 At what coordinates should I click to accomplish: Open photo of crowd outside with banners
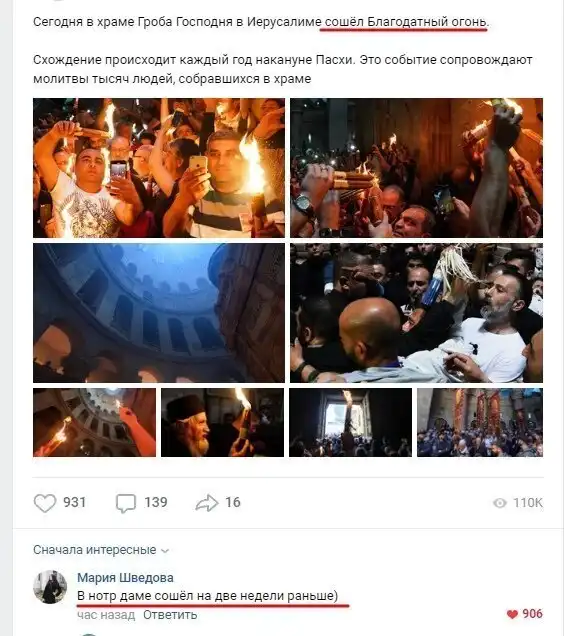[x=480, y=422]
